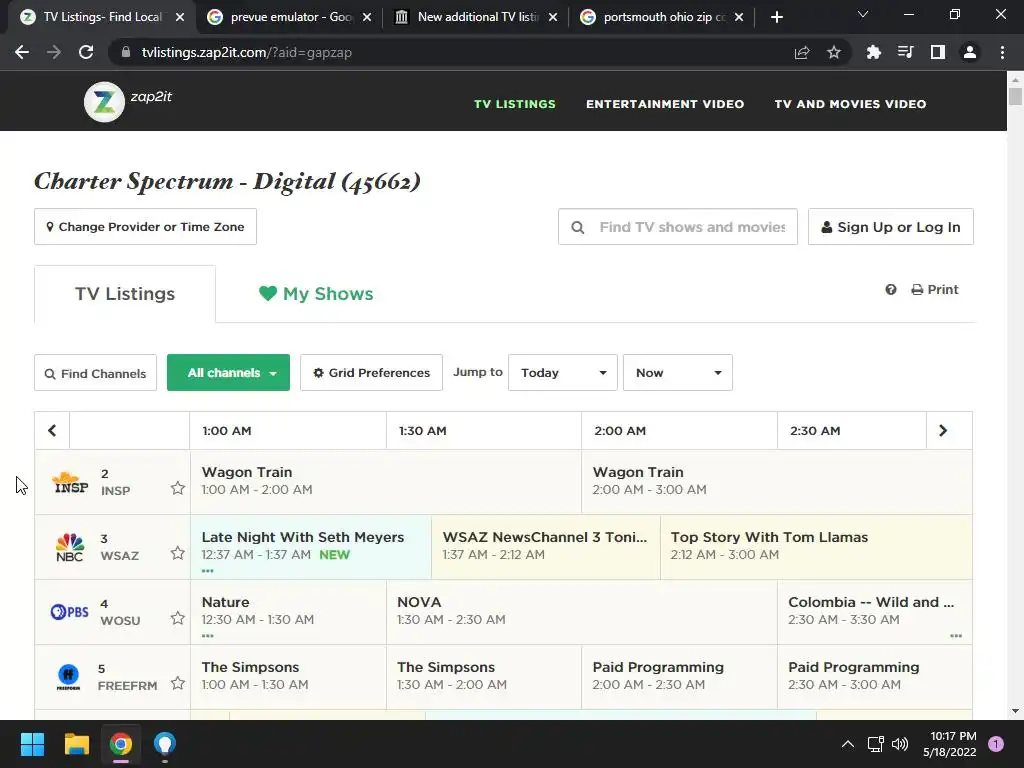Expand details dots under Nature listing

click(208, 635)
